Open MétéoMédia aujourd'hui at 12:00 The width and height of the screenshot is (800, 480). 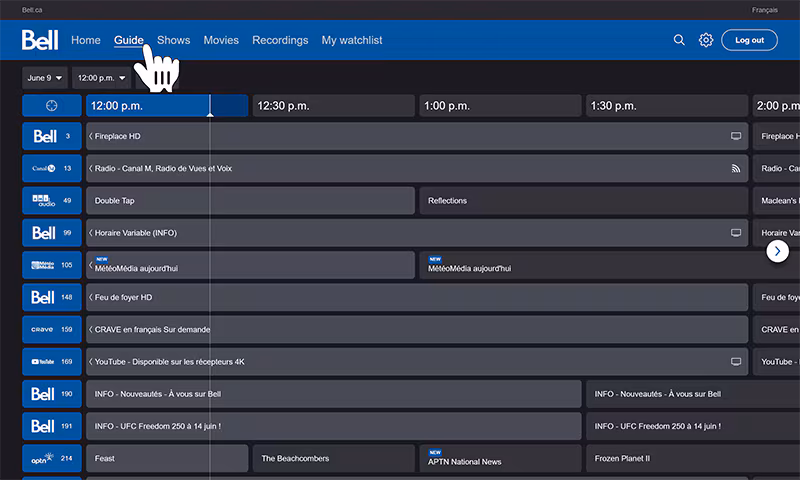click(x=250, y=265)
